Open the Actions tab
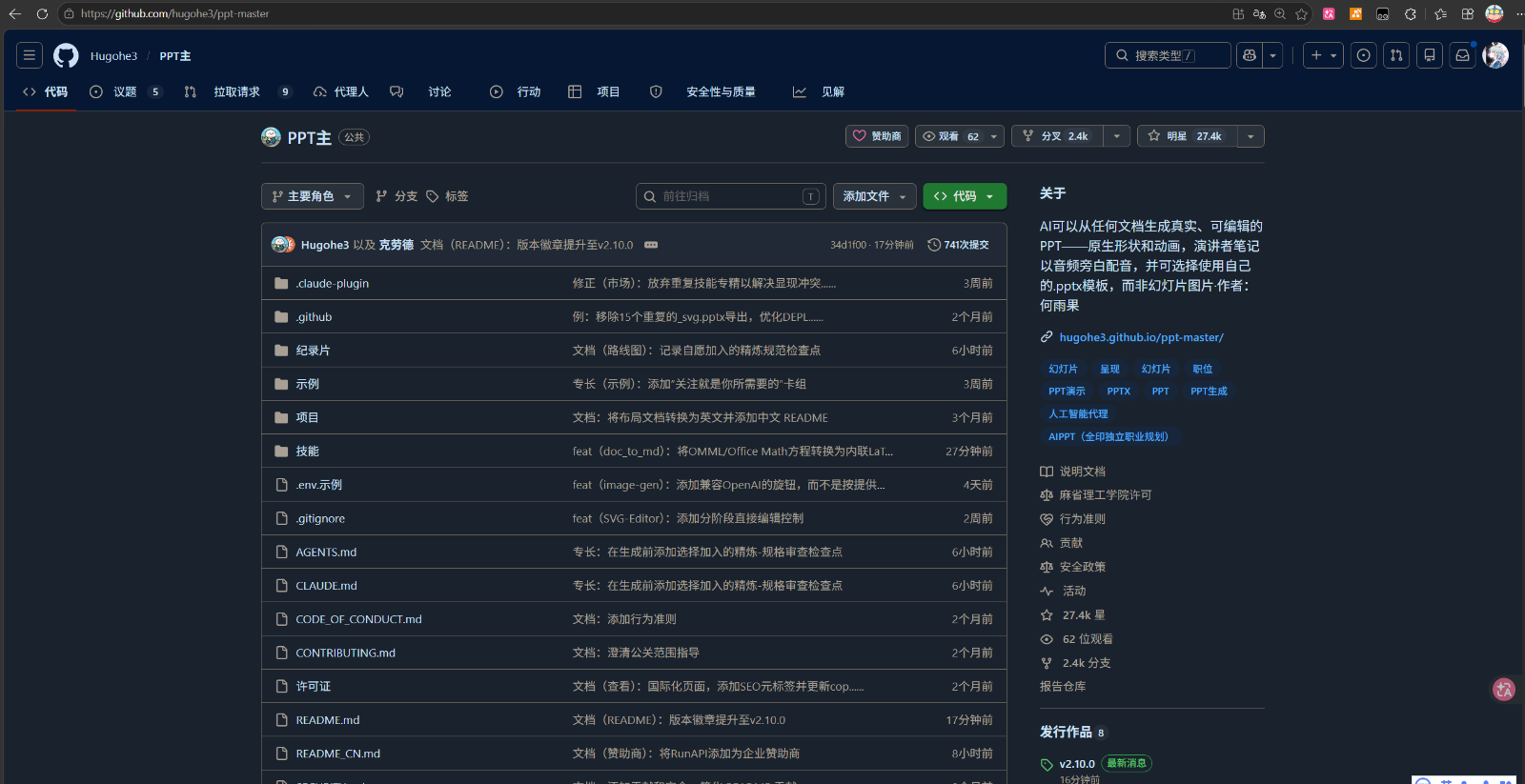Screen dimensions: 1525x784 (x=516, y=91)
